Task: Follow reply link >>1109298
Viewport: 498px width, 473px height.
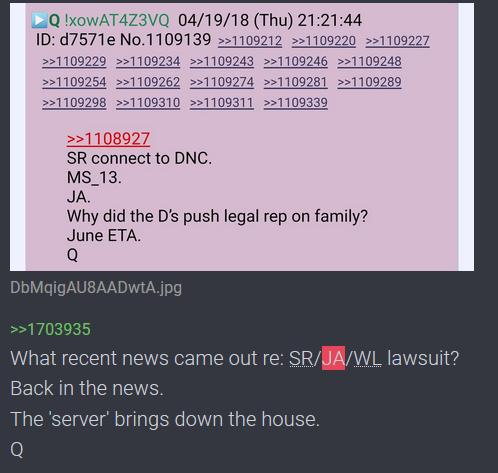Action: click(74, 103)
